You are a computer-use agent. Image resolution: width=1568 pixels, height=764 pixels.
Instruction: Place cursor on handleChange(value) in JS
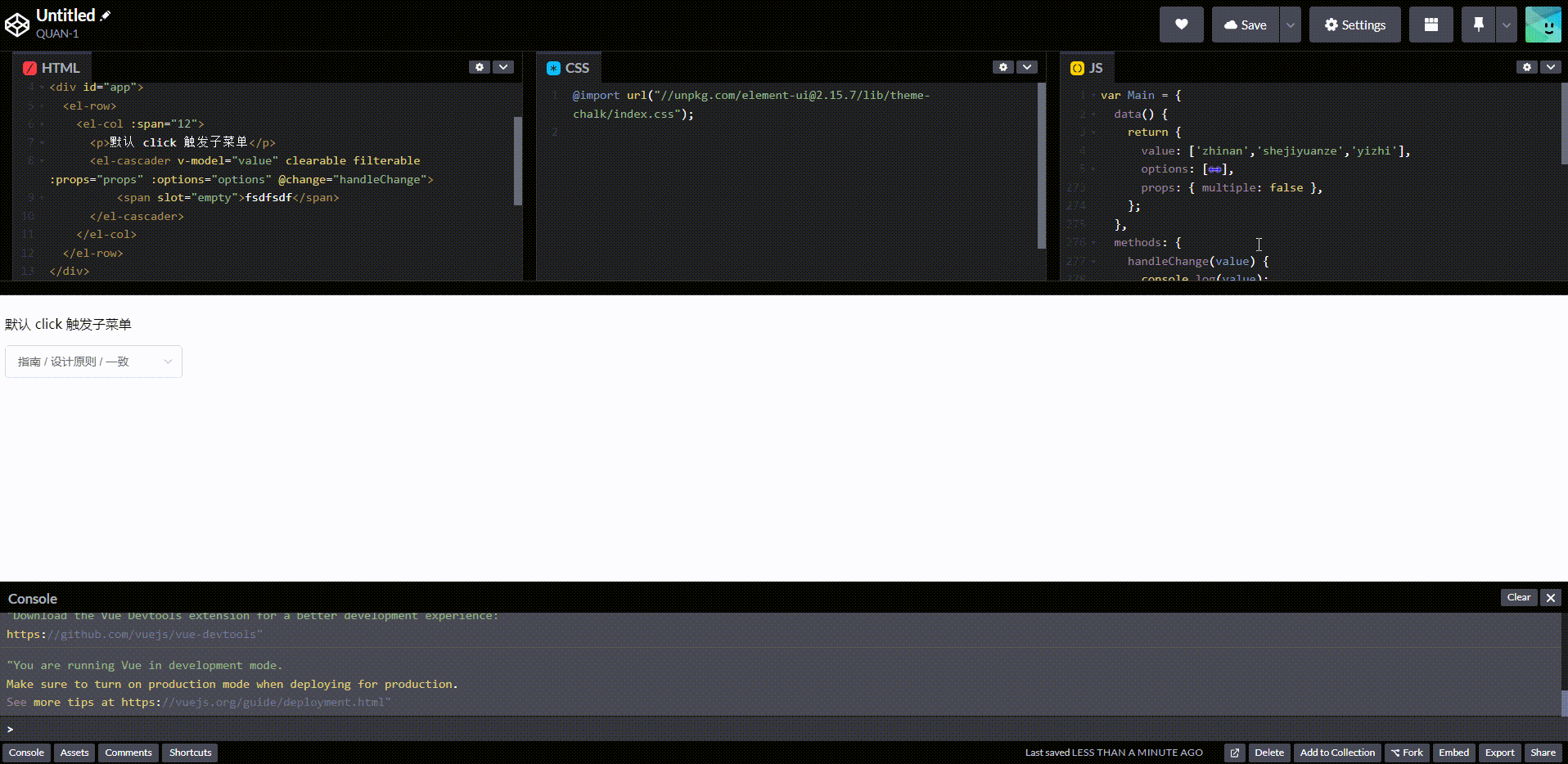(x=1198, y=262)
